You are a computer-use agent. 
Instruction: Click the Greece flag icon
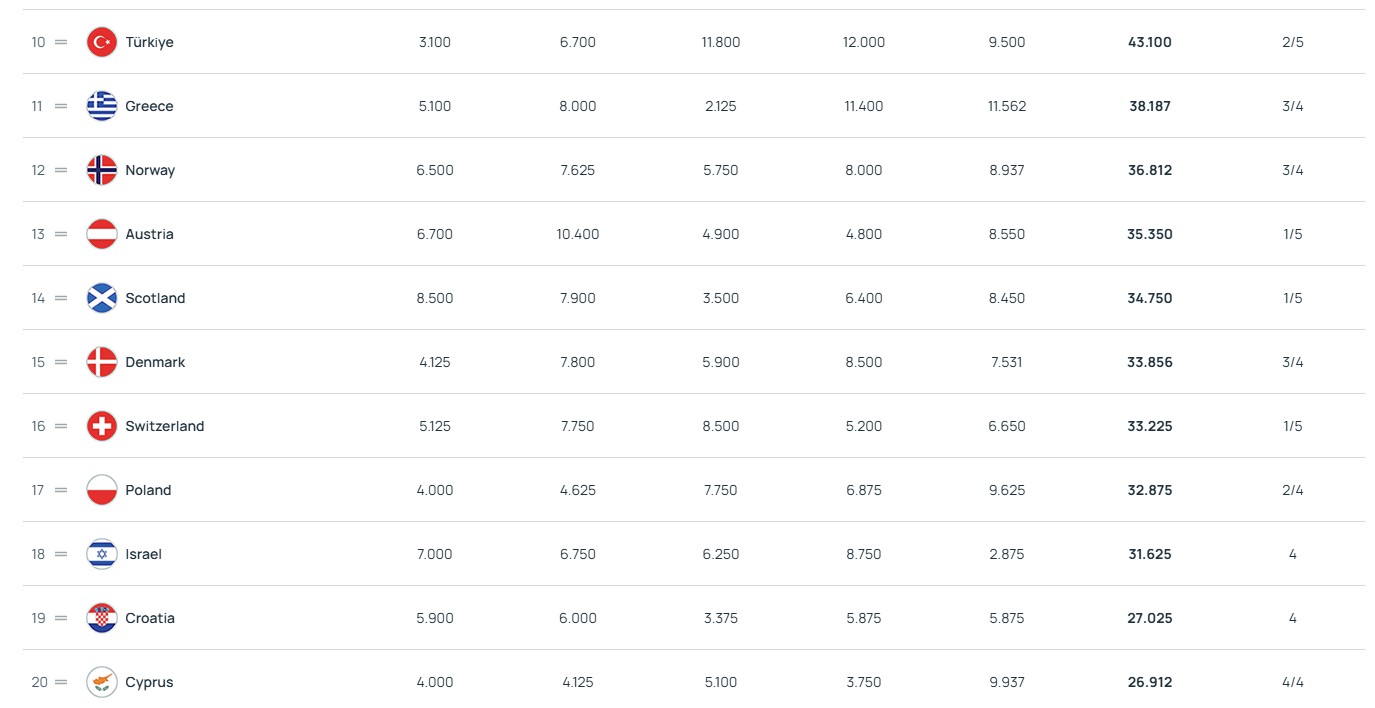[x=102, y=106]
